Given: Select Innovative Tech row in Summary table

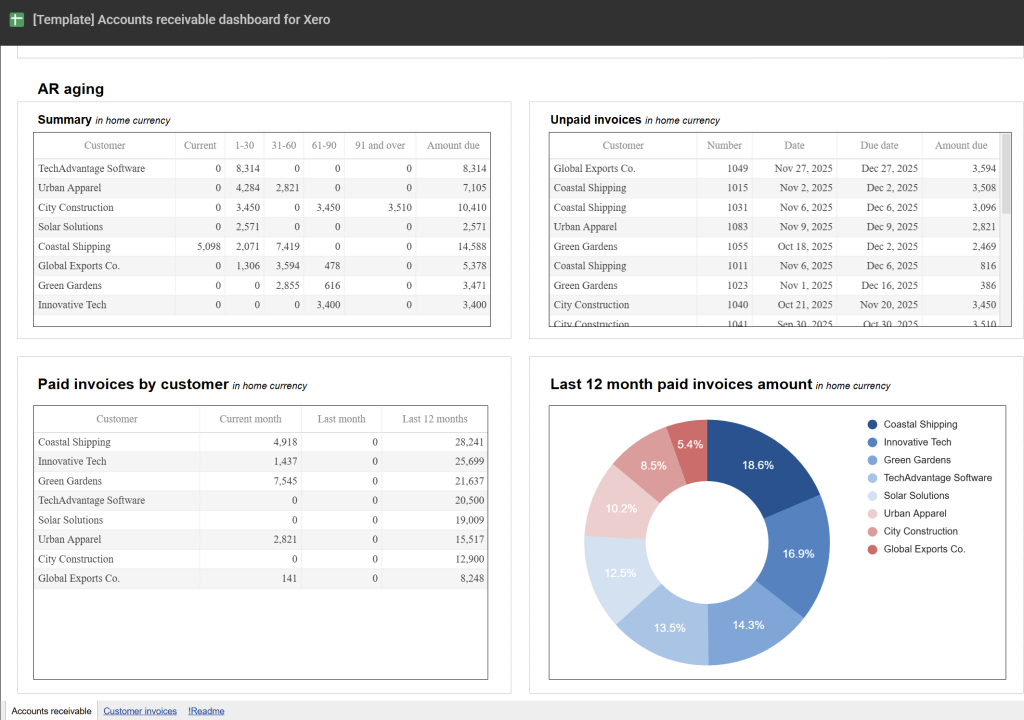Looking at the screenshot, I should click(x=262, y=305).
